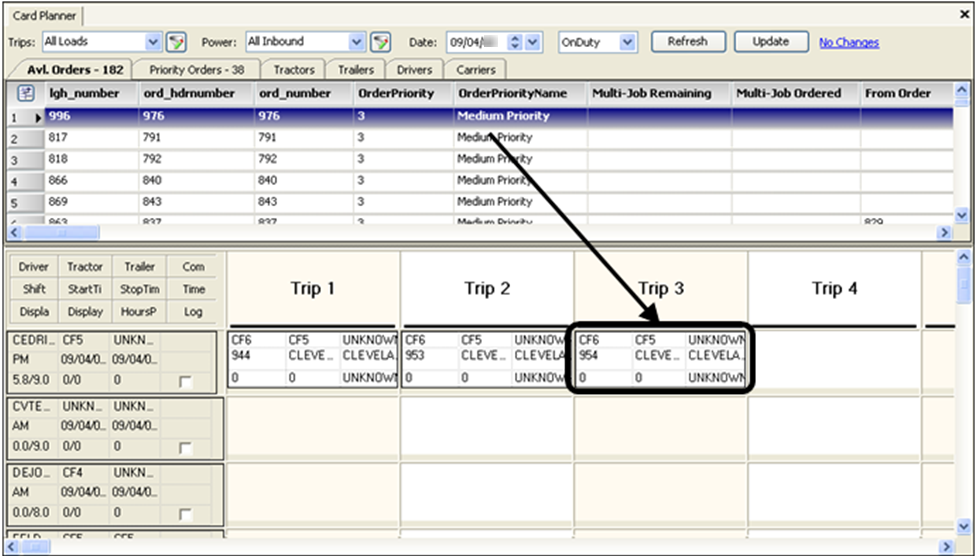This screenshot has height=557, width=976.
Task: Click the filter icon next to Trips dropdown
Action: tap(177, 42)
